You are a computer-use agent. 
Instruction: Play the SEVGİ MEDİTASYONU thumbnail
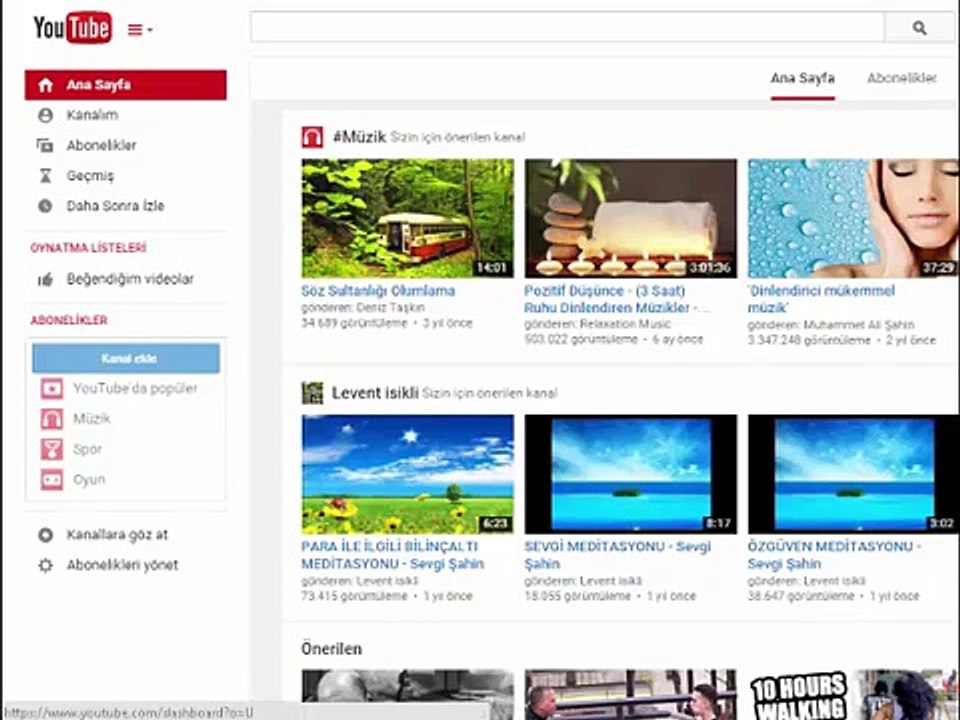pos(631,474)
